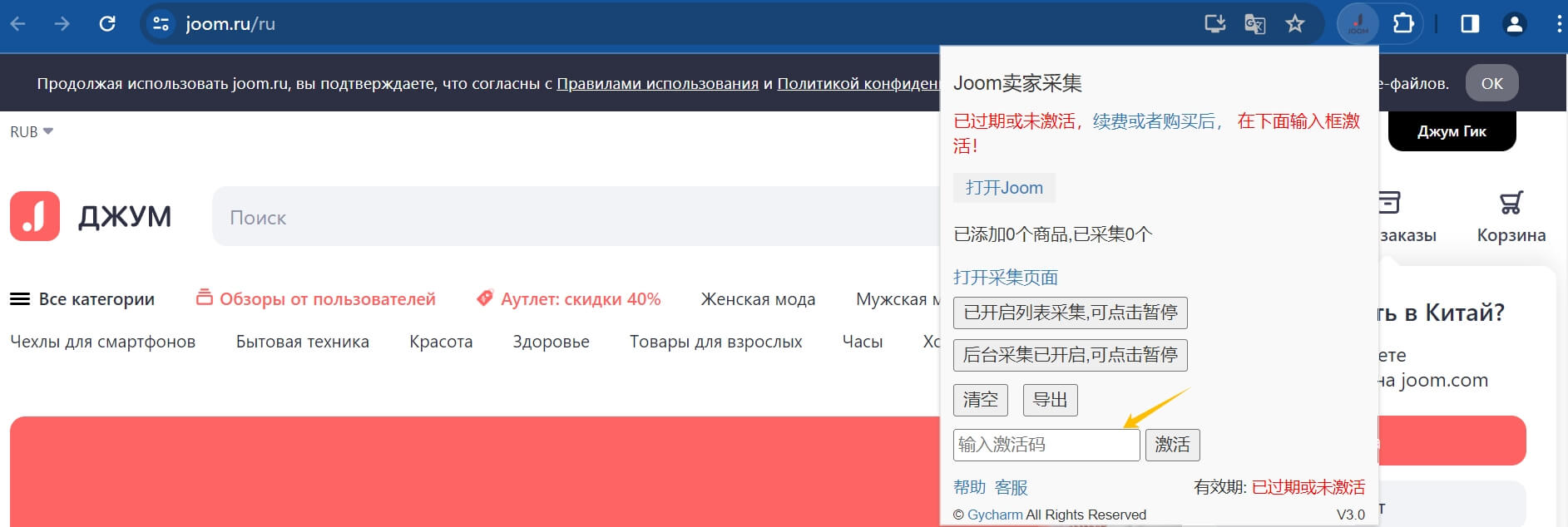Click the 打开Joom button
This screenshot has height=527, width=1568.
(x=1004, y=188)
